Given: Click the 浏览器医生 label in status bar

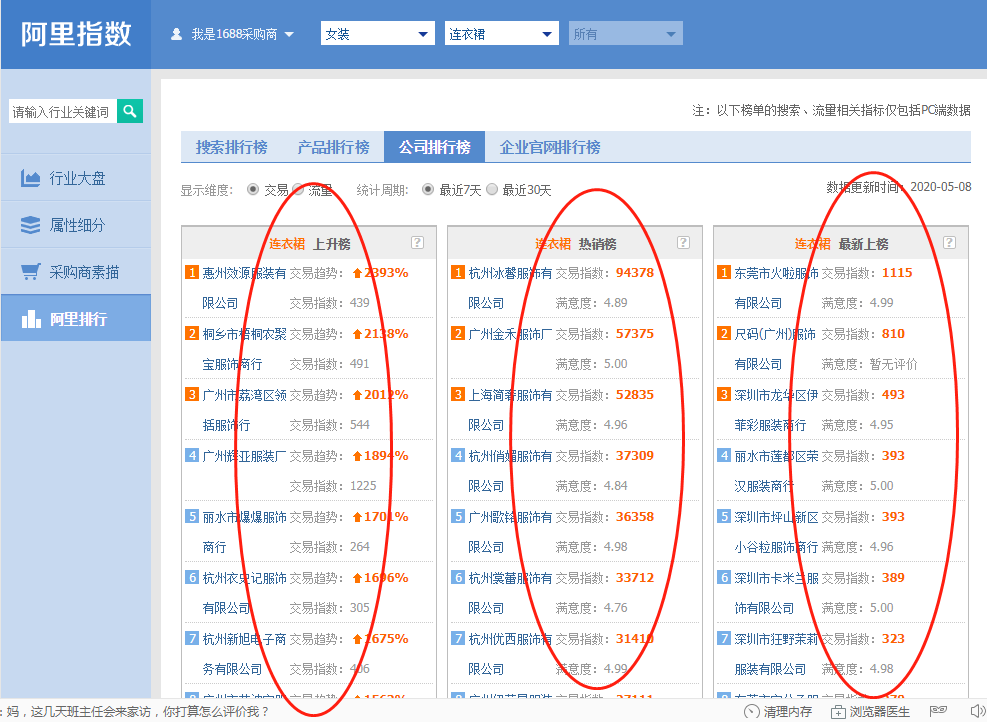Looking at the screenshot, I should point(879,712).
